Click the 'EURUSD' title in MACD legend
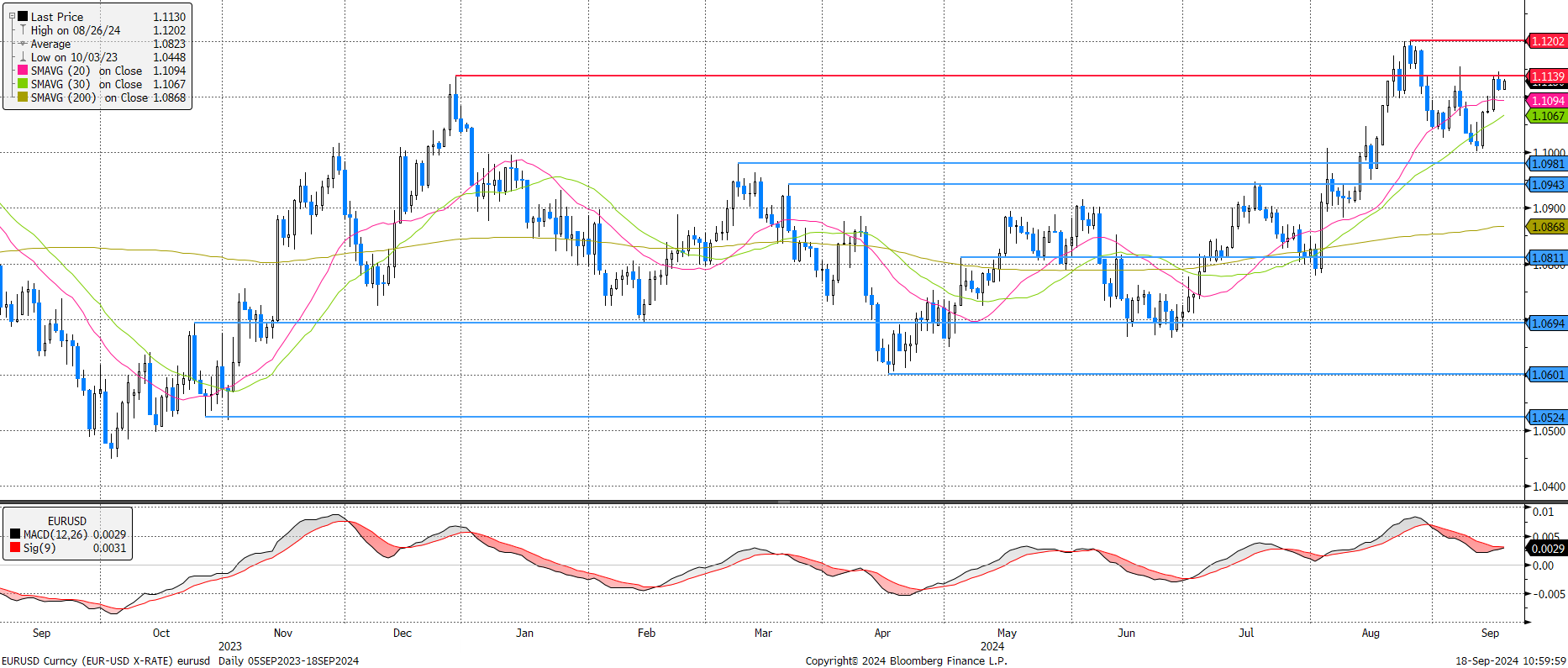 tap(67, 521)
